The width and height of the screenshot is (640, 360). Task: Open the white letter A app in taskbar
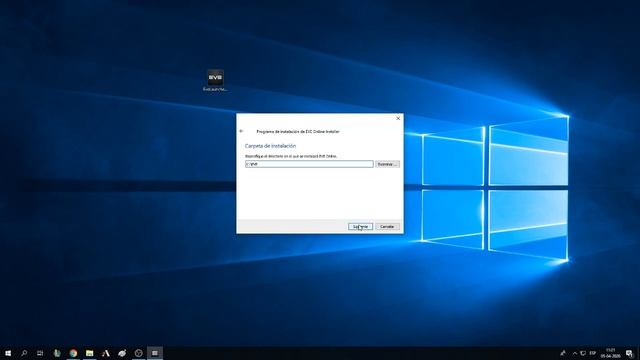pyautogui.click(x=106, y=353)
